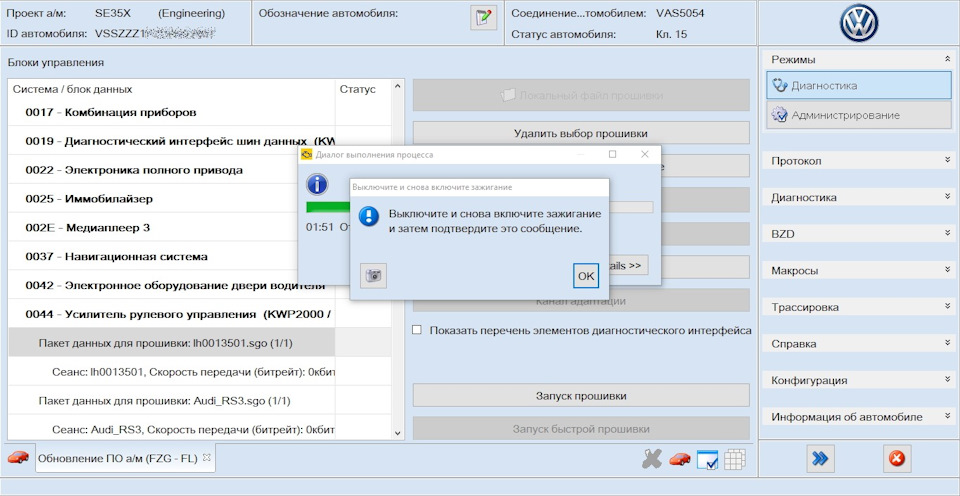Image resolution: width=960 pixels, height=496 pixels.
Task: Select 0017 - Комбинация приборов row
Action: click(171, 112)
